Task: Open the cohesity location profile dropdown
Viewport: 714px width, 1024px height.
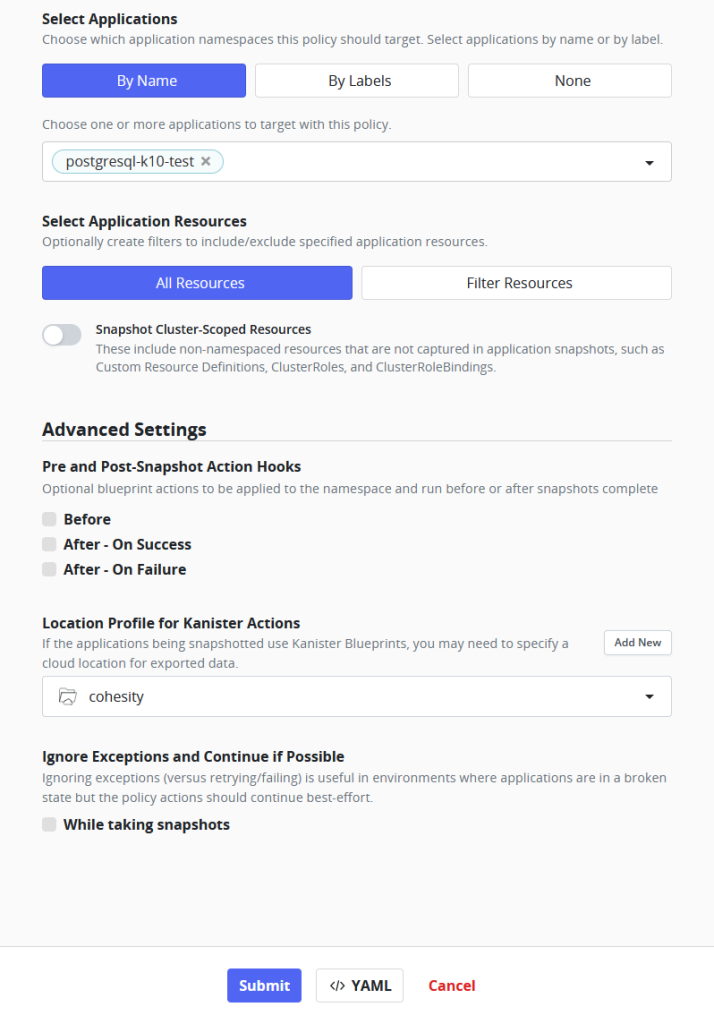Action: click(x=649, y=697)
